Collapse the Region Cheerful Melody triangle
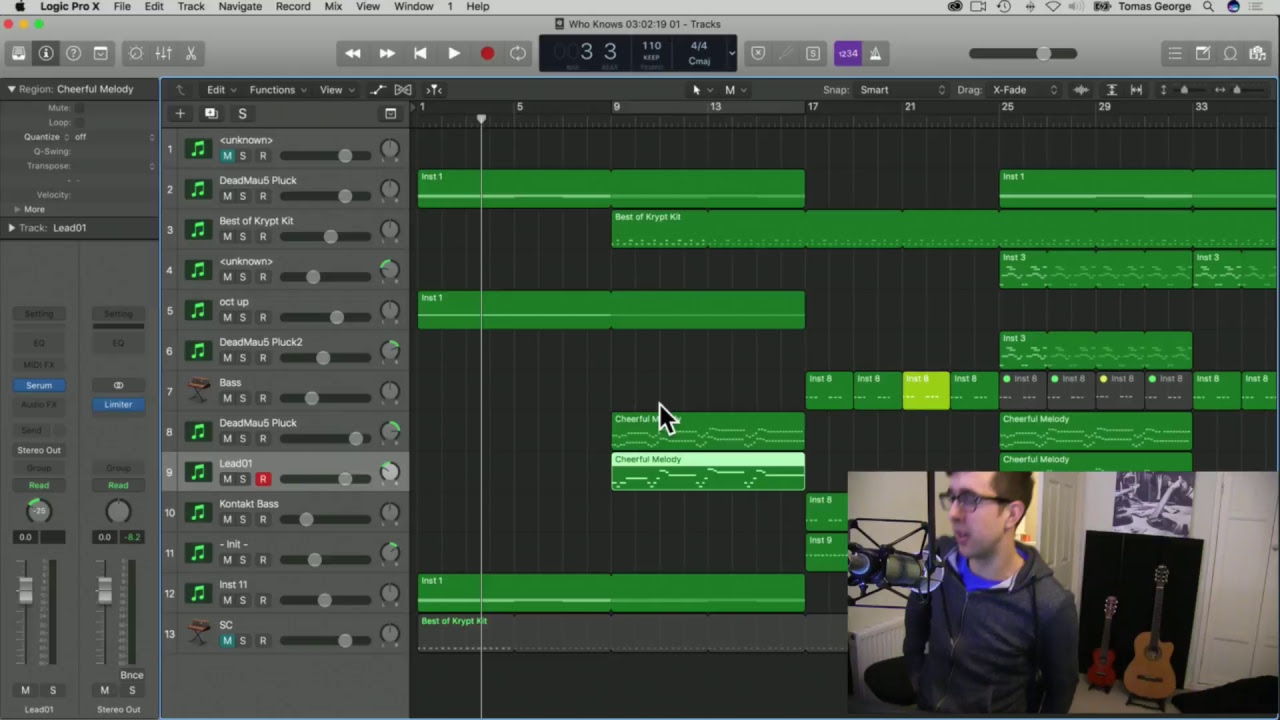 coord(11,89)
